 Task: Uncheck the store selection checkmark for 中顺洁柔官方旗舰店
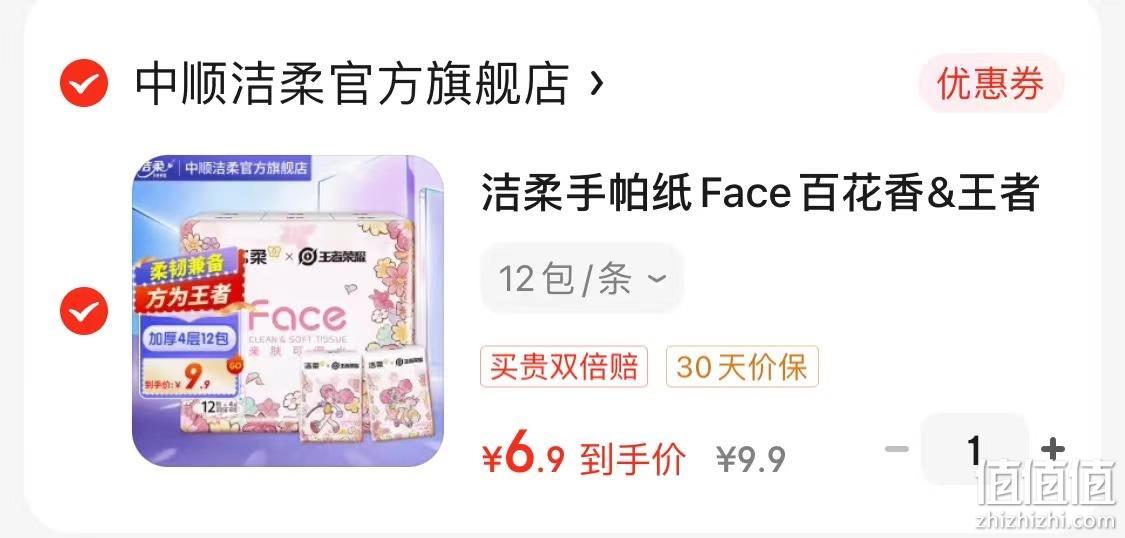[84, 83]
